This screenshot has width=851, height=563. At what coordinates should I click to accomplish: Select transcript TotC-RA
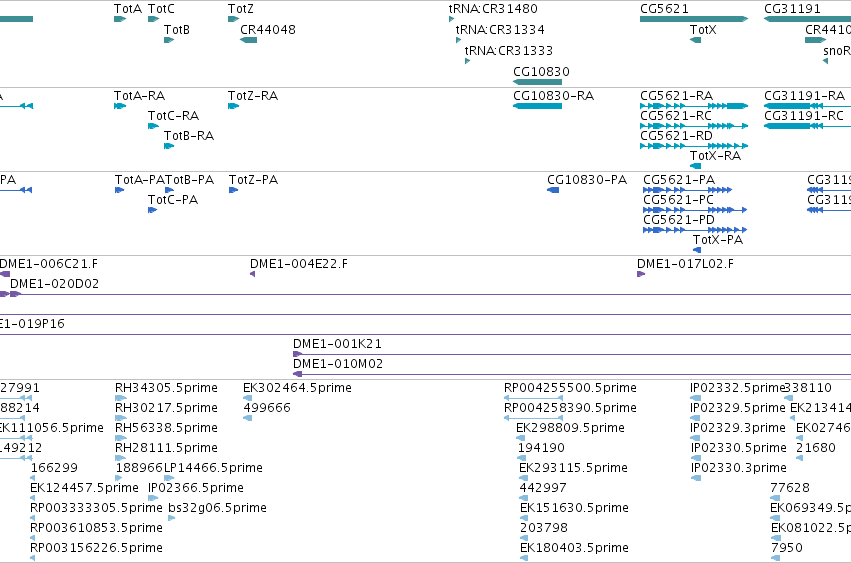click(173, 116)
